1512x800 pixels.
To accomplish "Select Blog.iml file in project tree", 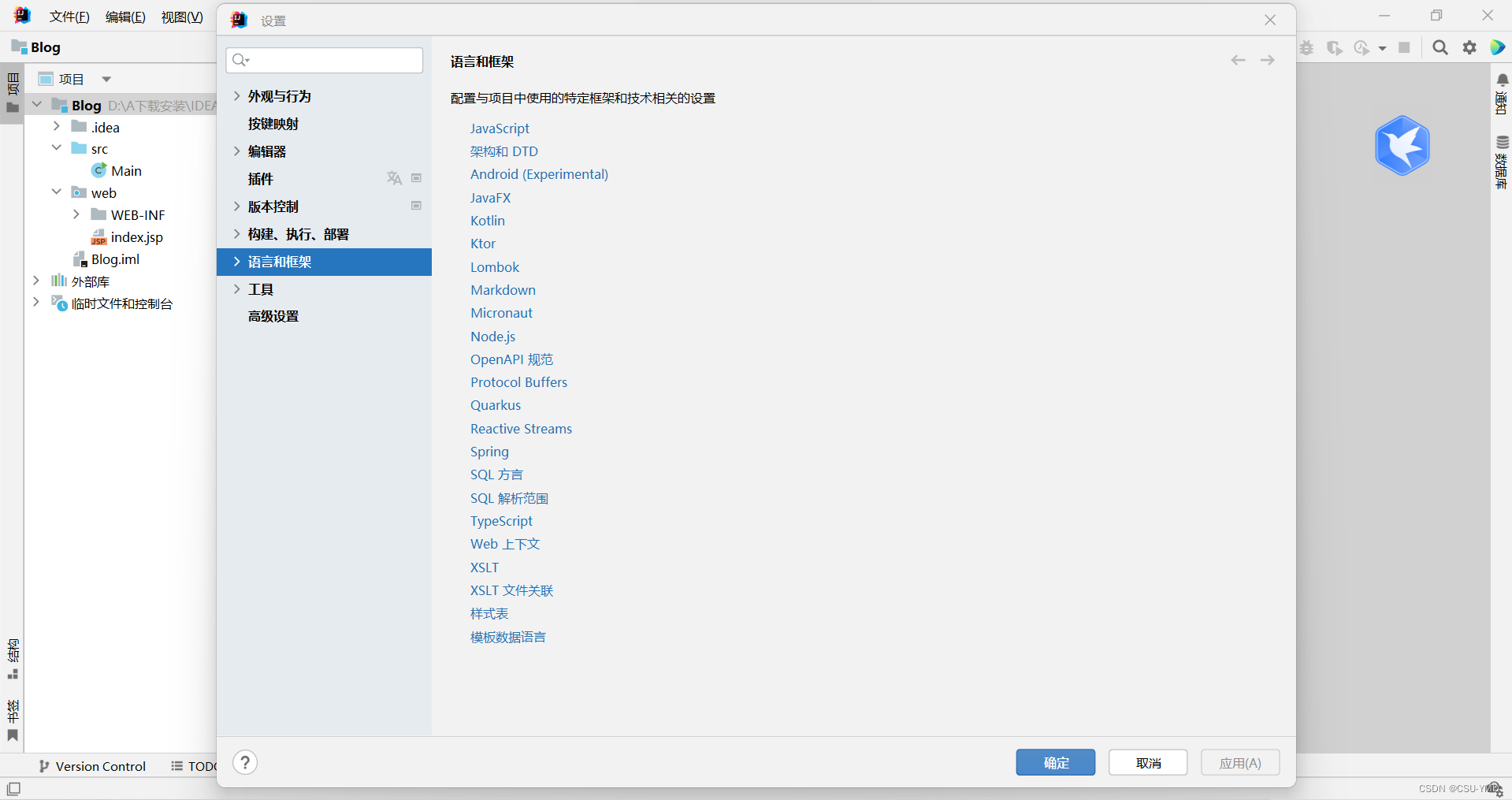I will (106, 259).
